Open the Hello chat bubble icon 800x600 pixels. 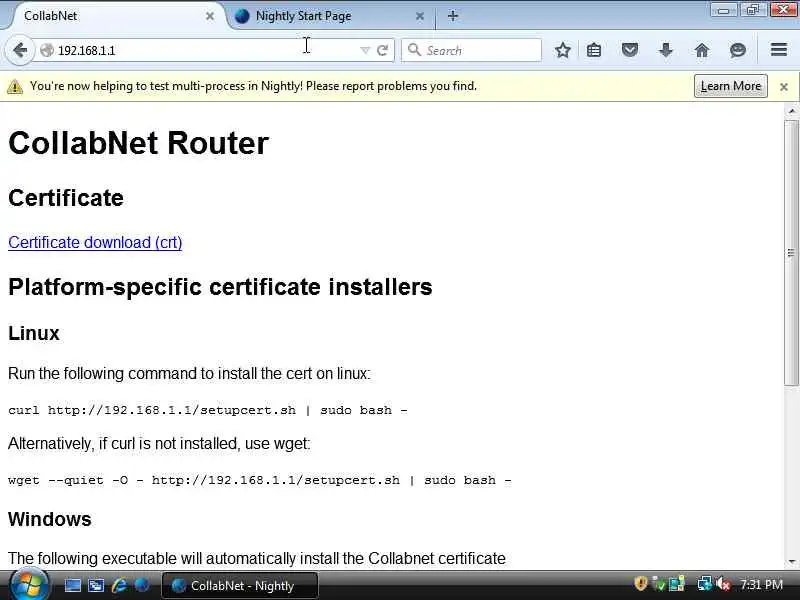[738, 50]
